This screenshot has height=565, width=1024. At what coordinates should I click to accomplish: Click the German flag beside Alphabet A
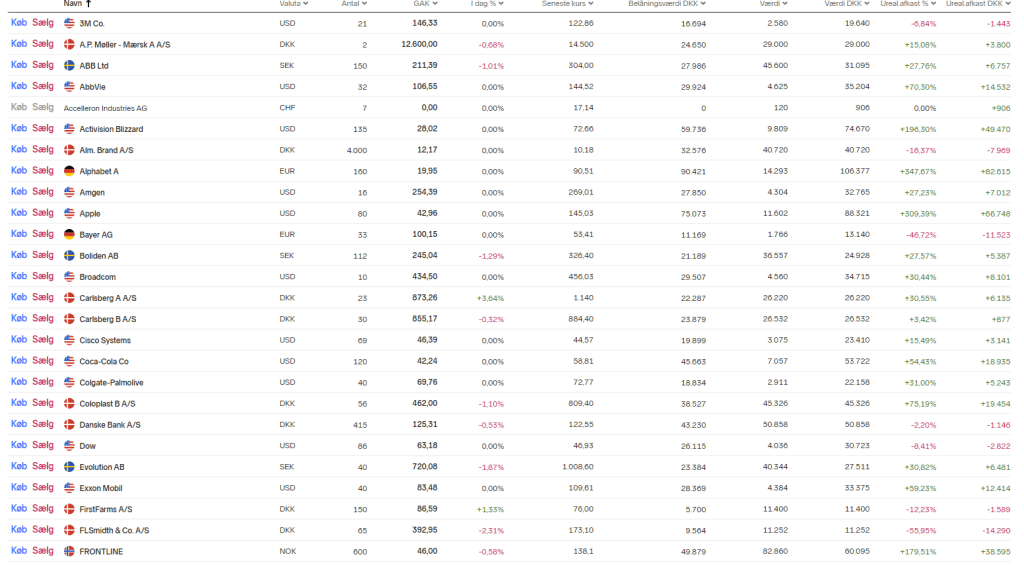pos(69,171)
